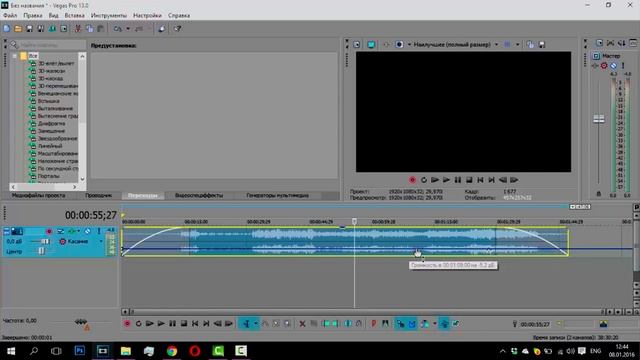Toggle Split Screen View in preview
Viewport: 640px width, 360px height.
(399, 44)
